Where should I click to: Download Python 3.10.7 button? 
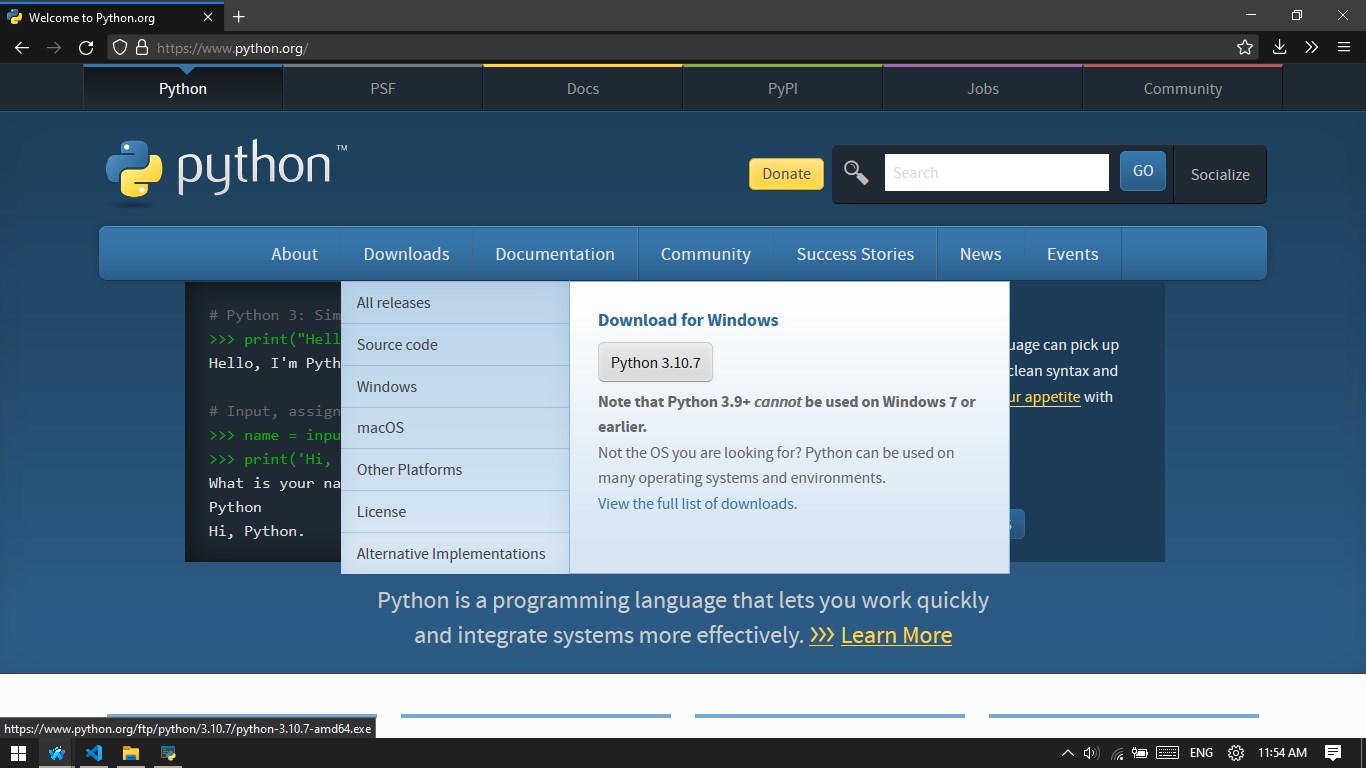(x=655, y=362)
